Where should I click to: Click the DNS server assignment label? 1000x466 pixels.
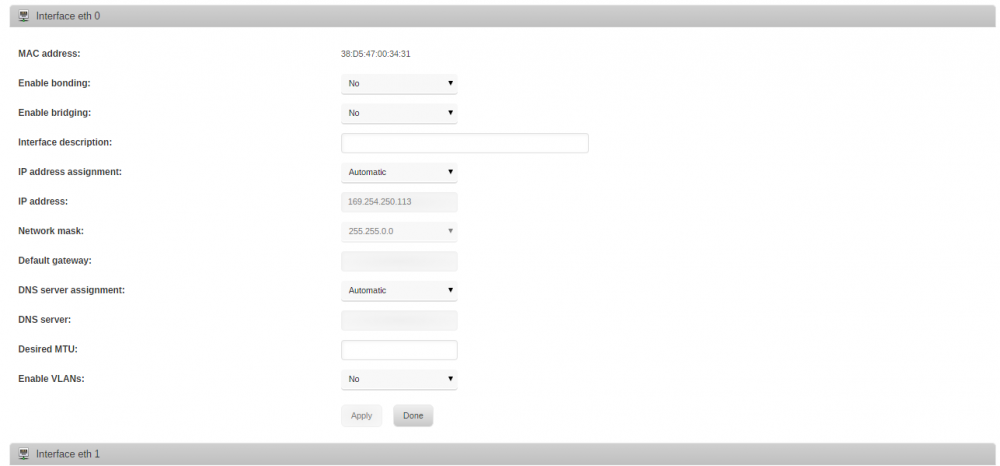click(x=71, y=290)
